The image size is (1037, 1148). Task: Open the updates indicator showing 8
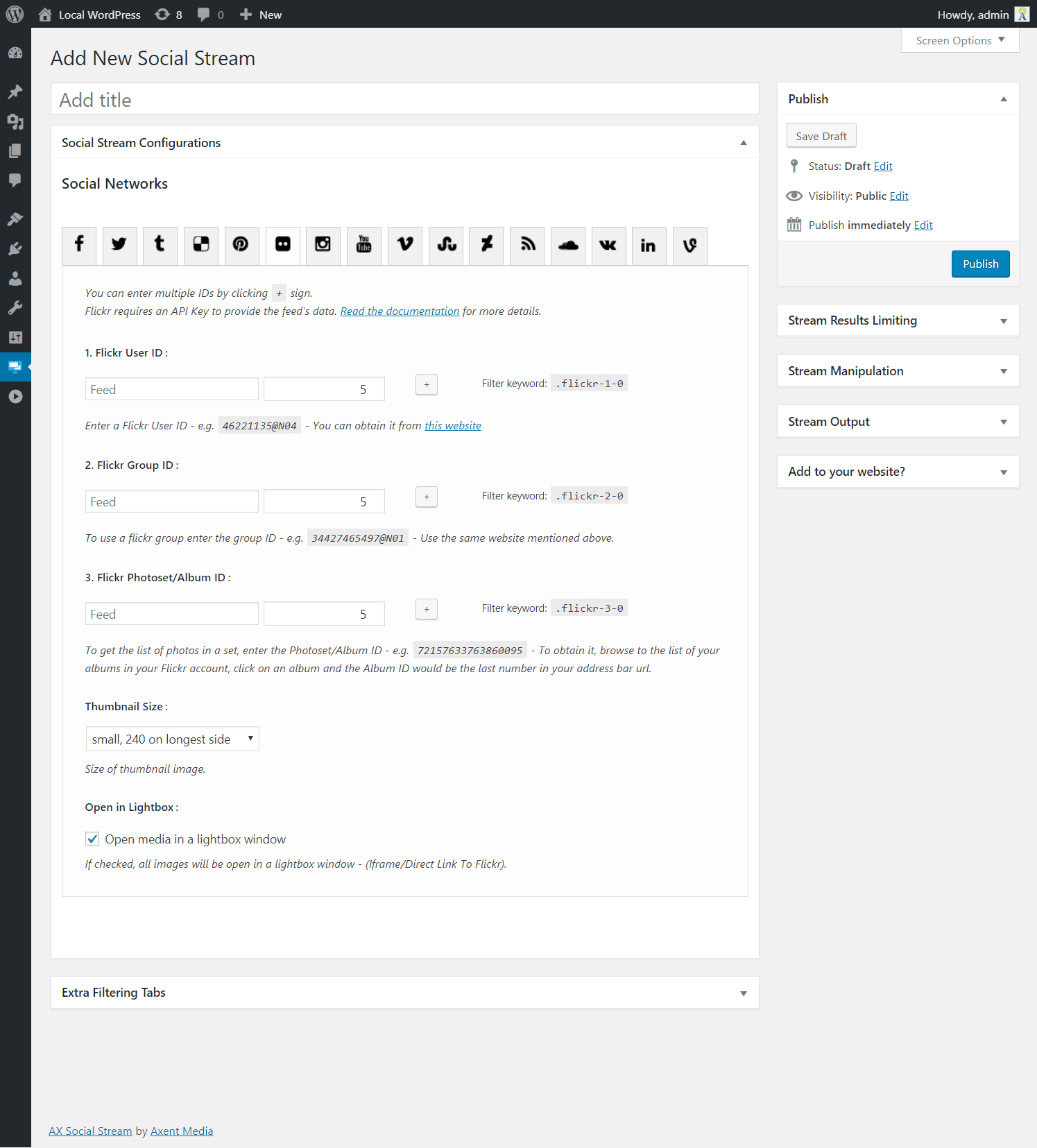[169, 14]
